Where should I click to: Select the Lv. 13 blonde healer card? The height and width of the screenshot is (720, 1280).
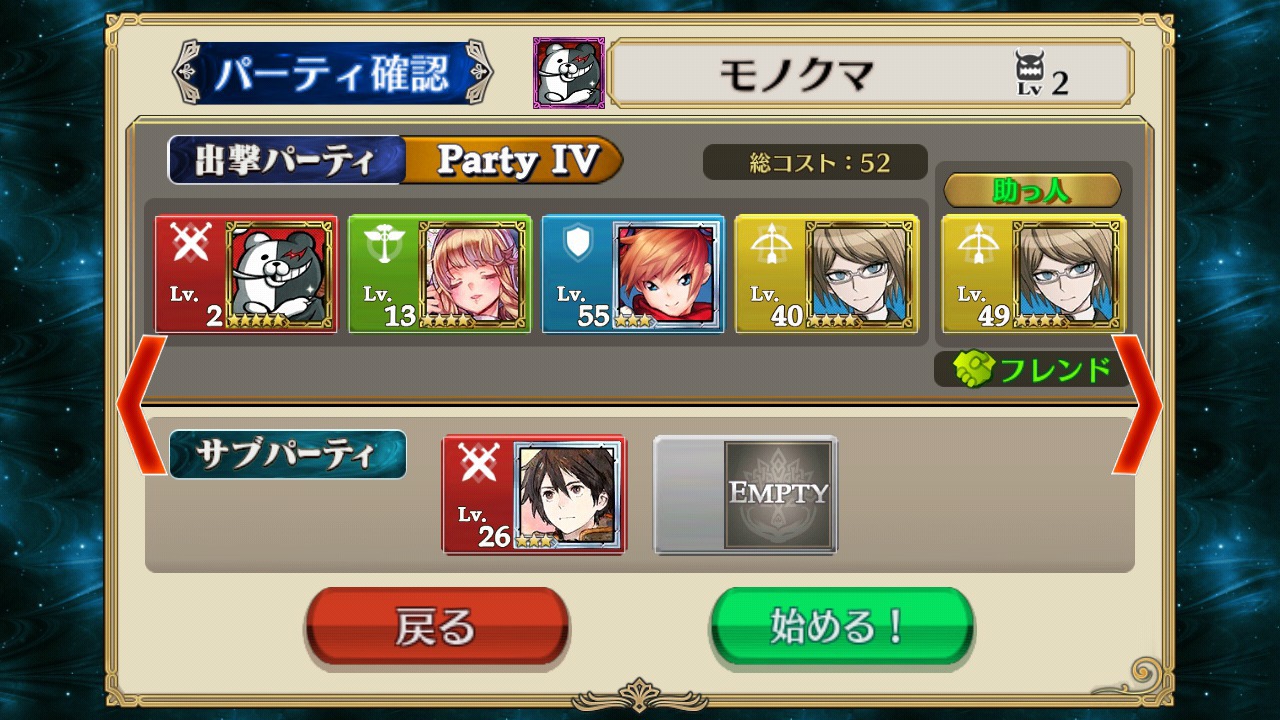[440, 274]
